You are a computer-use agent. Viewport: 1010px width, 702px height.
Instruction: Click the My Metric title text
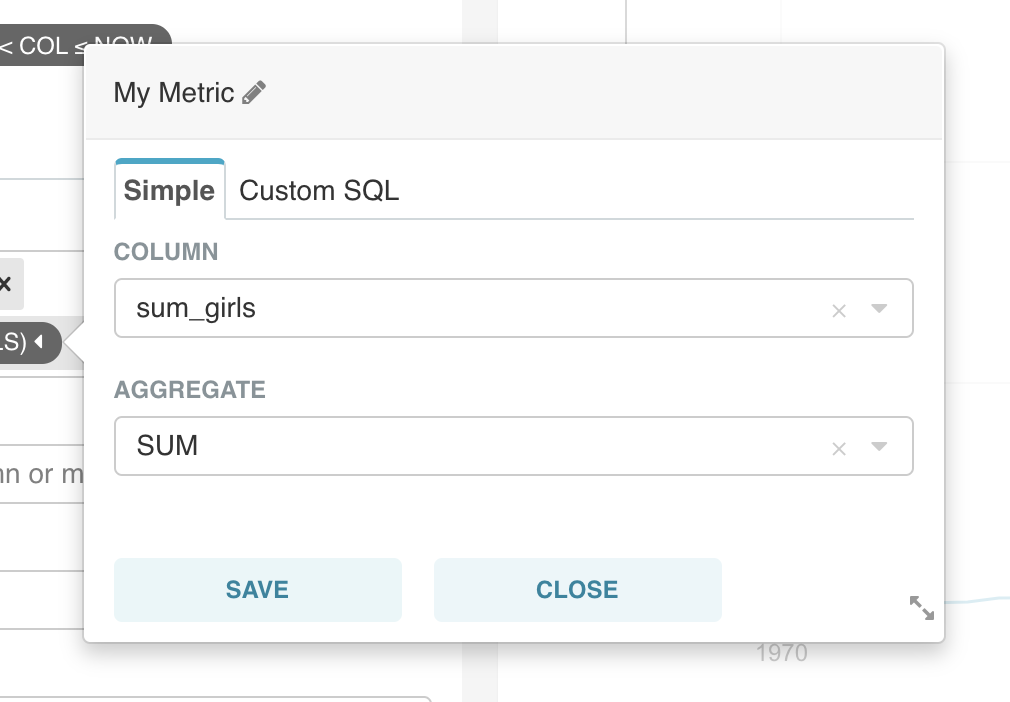click(x=174, y=93)
